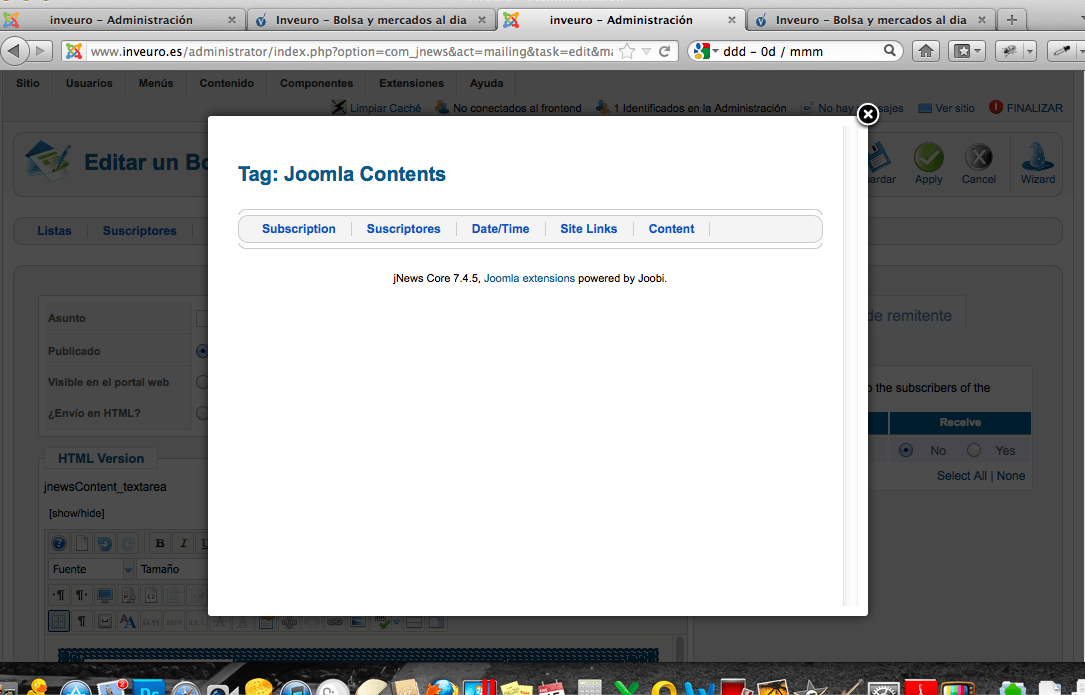Toggle the spellchecker abc icon
Viewport: 1085px width, 695px height.
[x=382, y=622]
